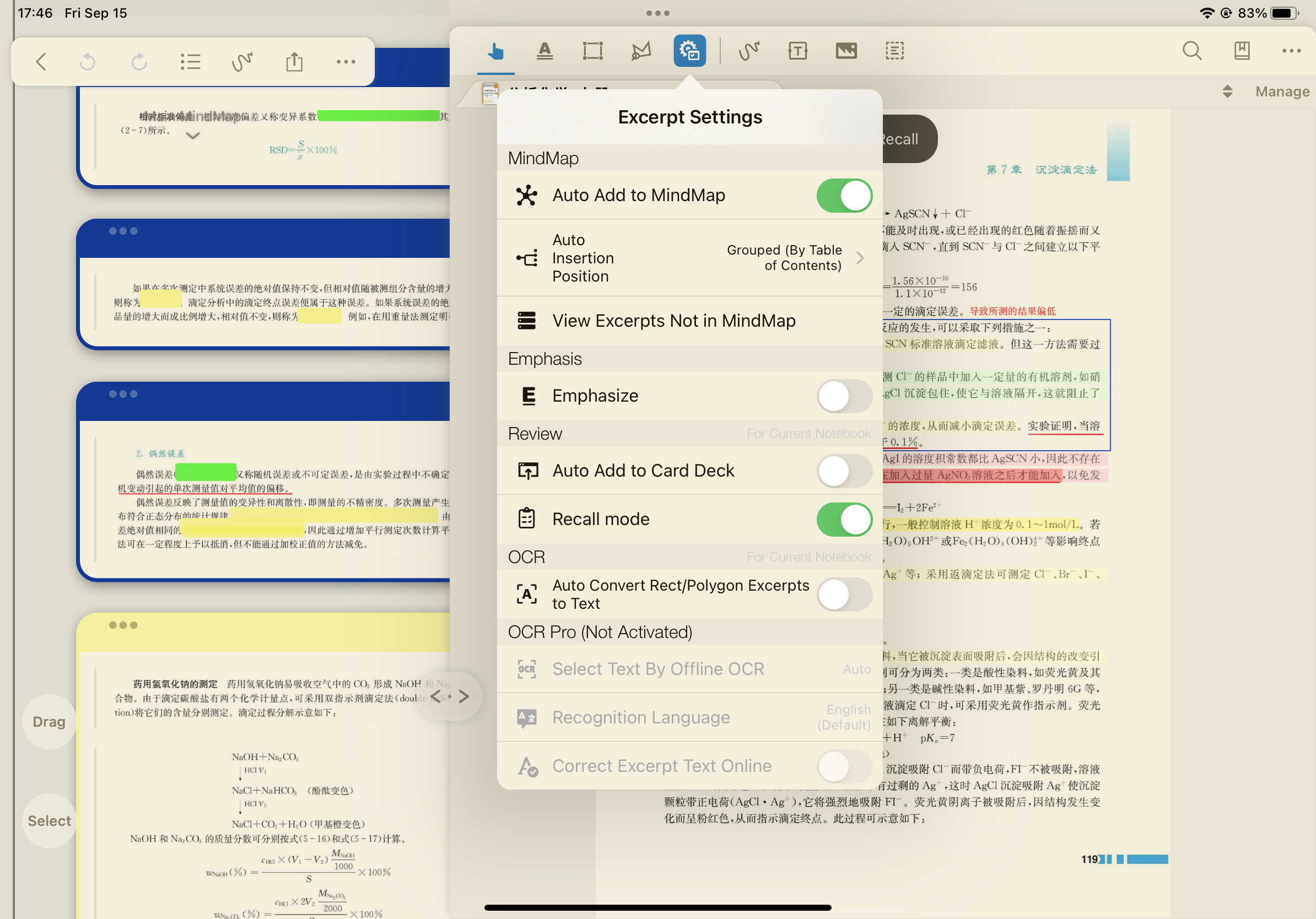Image resolution: width=1316 pixels, height=919 pixels.
Task: Close the Excerpt Settings gear button
Action: (x=689, y=51)
